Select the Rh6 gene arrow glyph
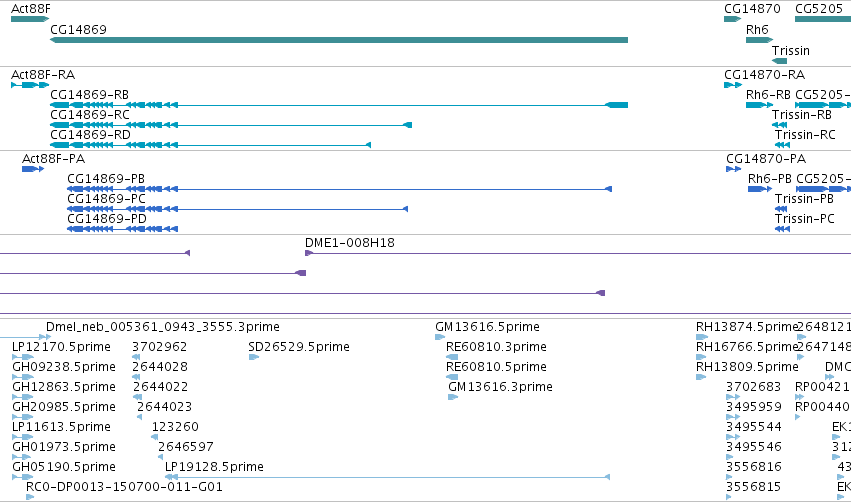This screenshot has height=502, width=851. [x=759, y=40]
